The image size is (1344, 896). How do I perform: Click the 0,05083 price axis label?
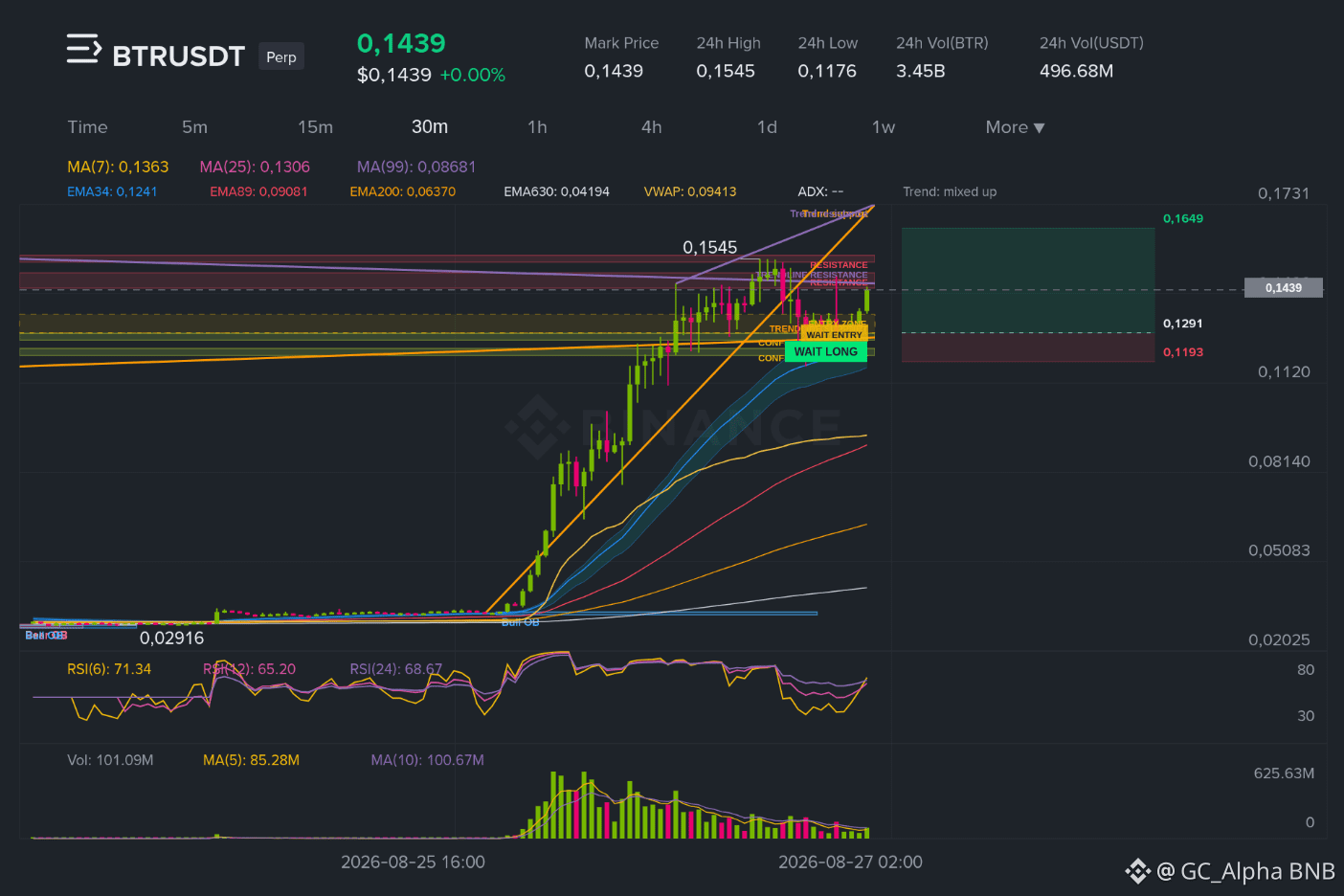point(1279,550)
